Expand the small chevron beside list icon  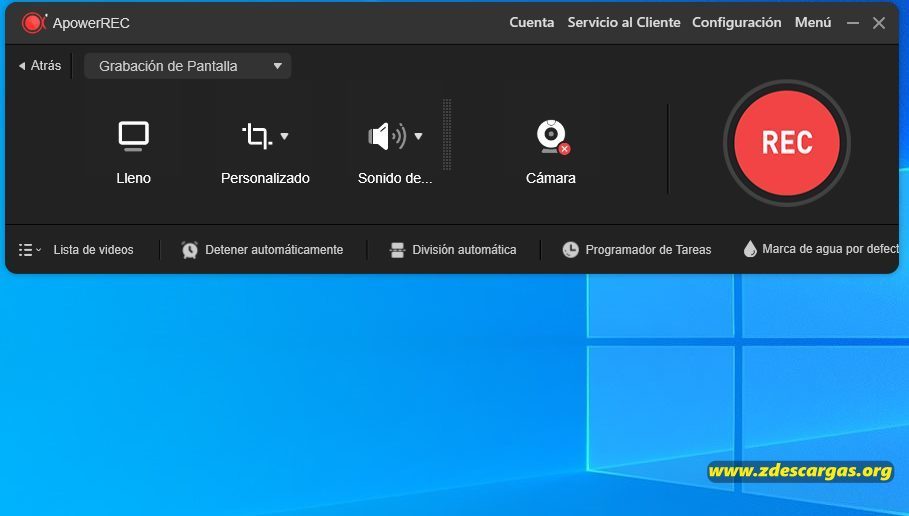tap(39, 250)
